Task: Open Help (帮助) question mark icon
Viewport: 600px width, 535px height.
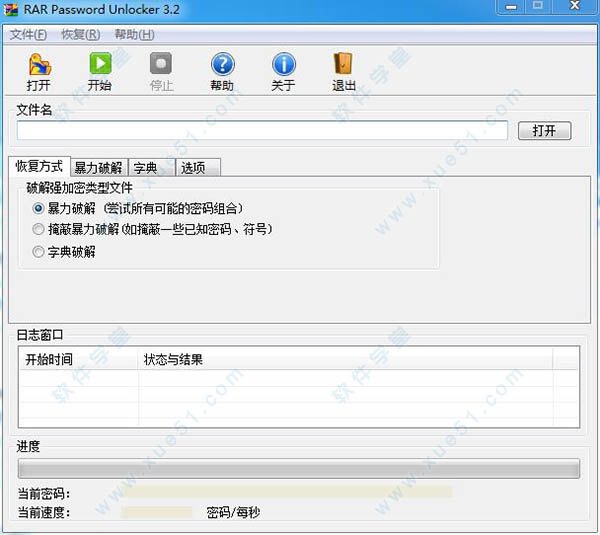Action: 222,65
